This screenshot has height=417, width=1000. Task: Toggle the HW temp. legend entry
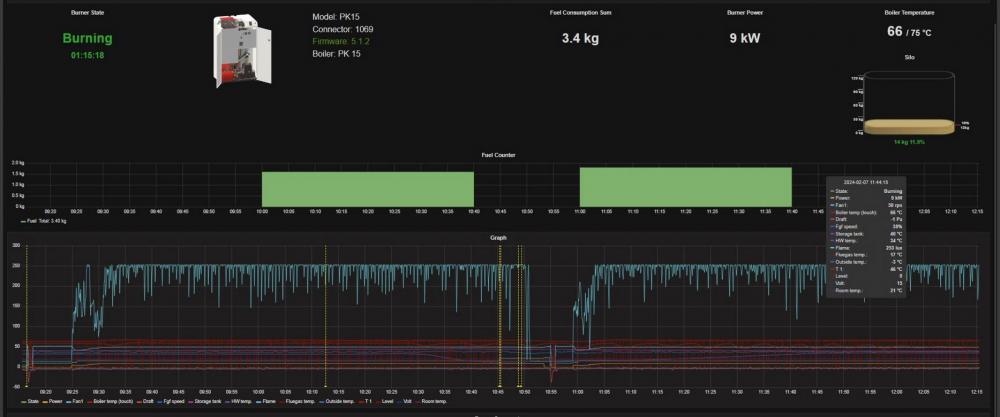238,402
